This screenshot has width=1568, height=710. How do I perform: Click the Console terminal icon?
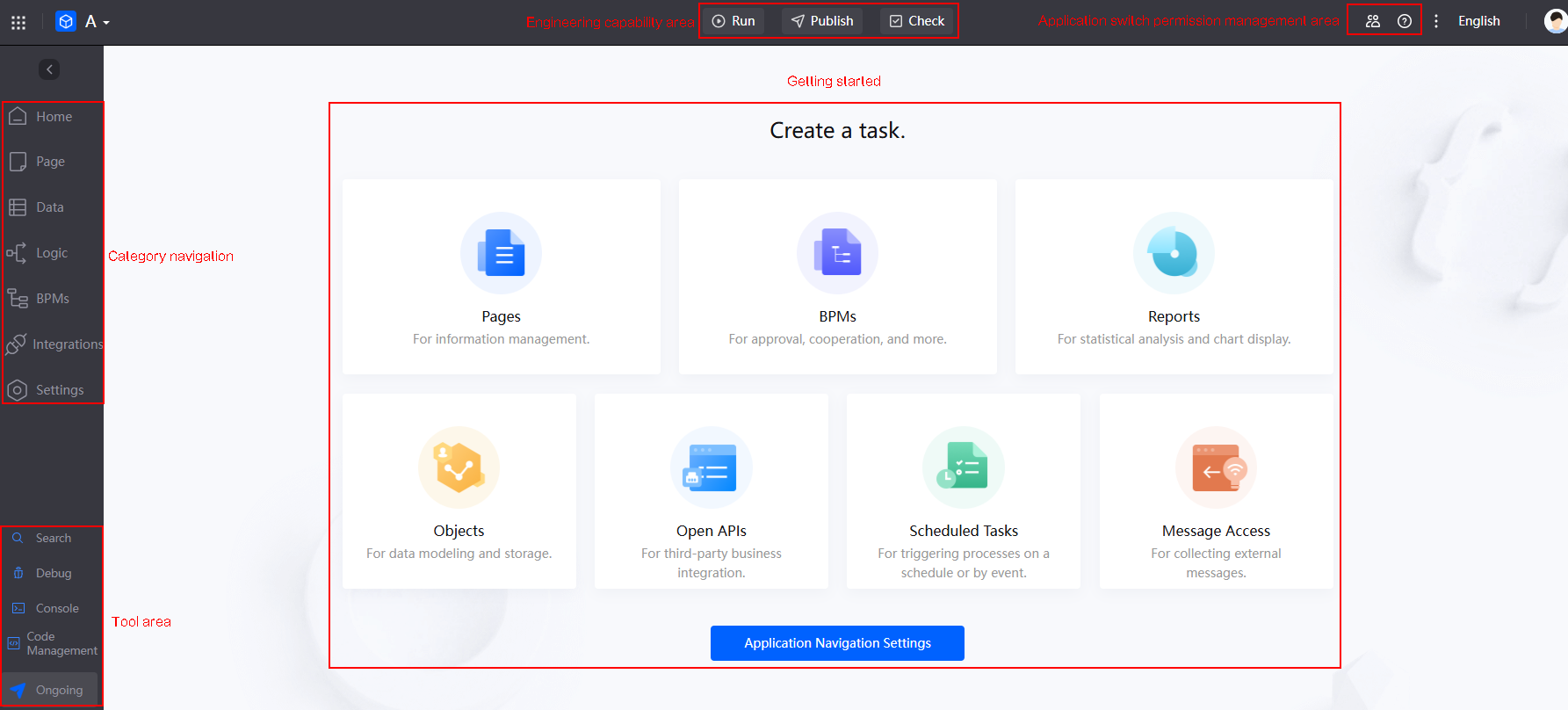(18, 608)
